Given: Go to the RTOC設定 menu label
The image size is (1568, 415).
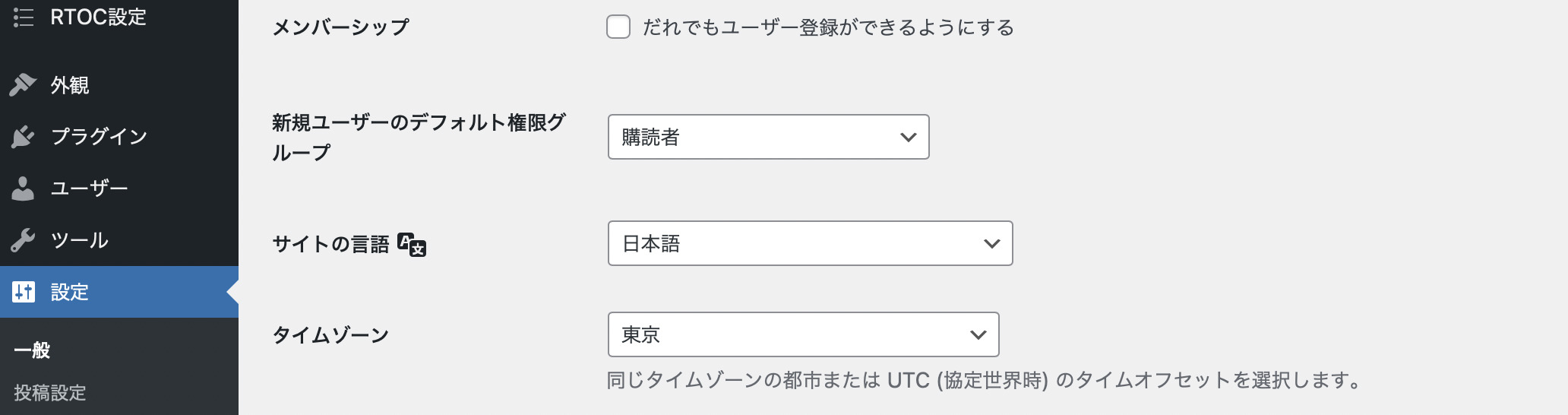Looking at the screenshot, I should 98,17.
